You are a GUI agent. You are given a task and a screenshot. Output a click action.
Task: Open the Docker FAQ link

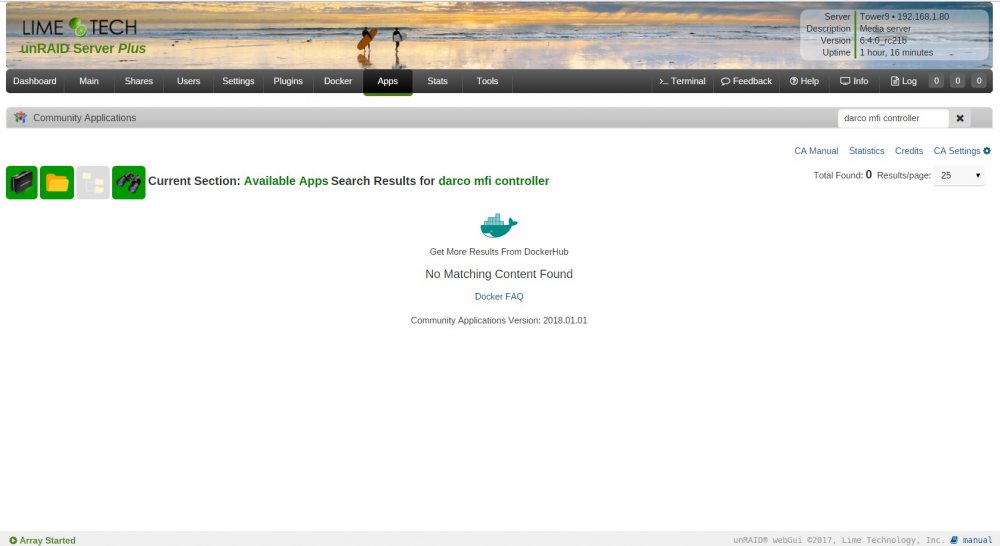[499, 296]
